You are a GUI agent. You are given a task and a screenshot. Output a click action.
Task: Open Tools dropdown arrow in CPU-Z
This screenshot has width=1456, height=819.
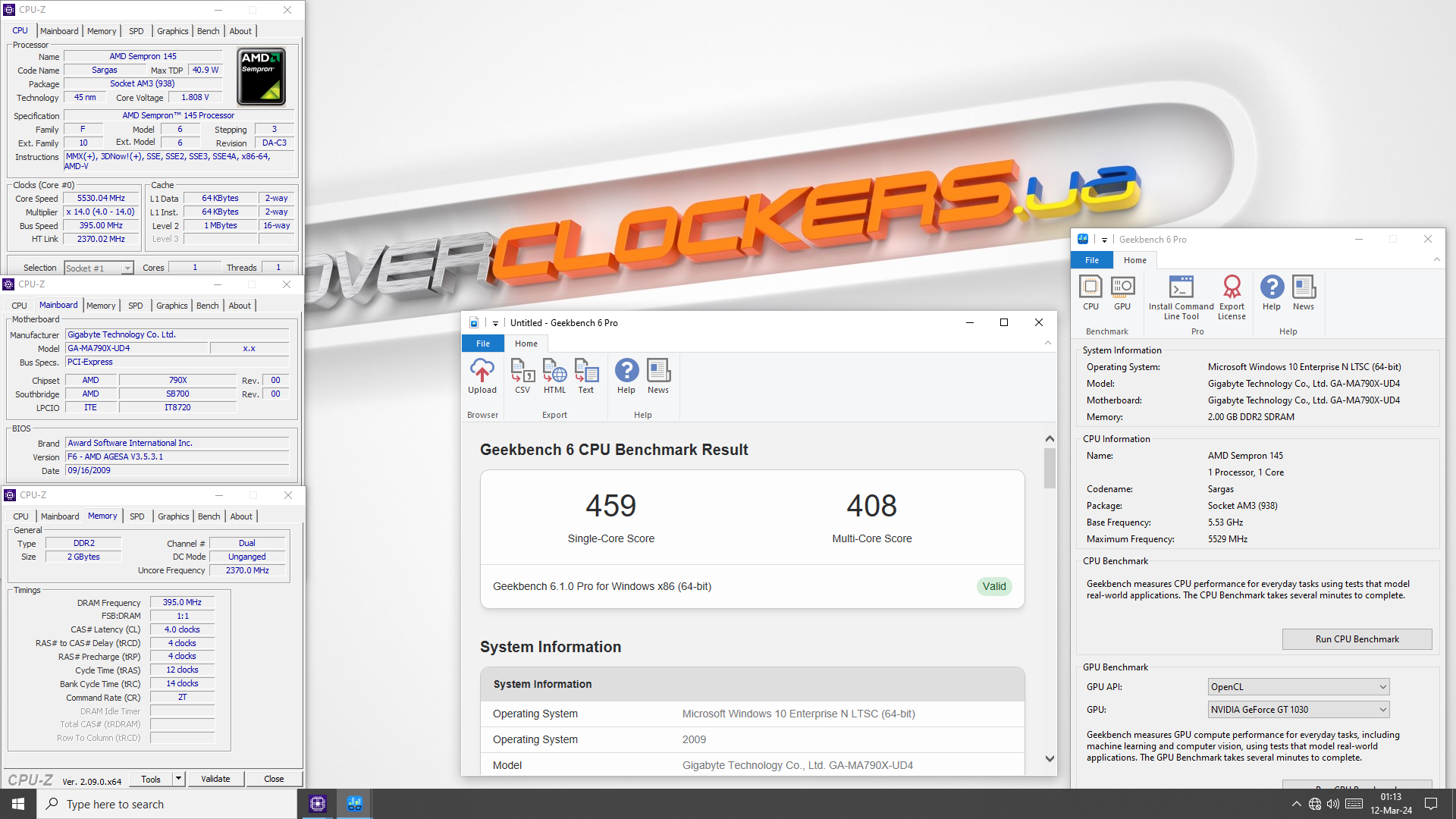[x=178, y=779]
